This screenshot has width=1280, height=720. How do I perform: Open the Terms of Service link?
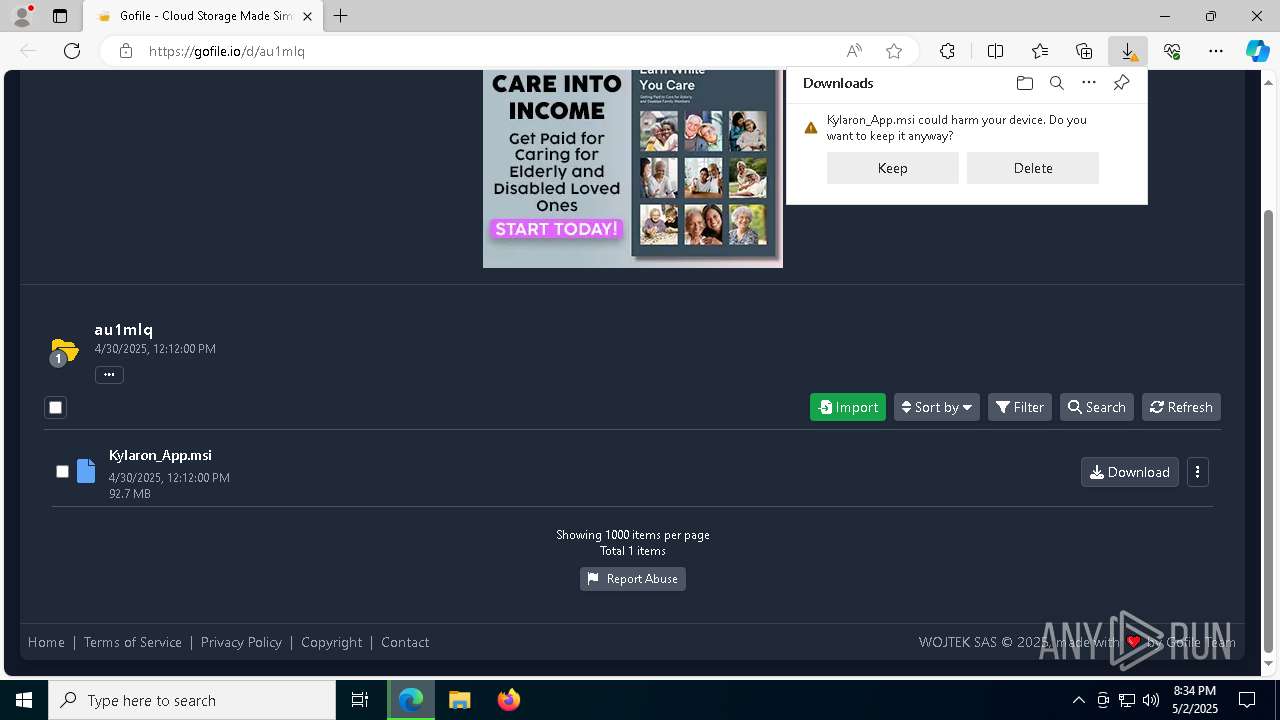point(133,642)
